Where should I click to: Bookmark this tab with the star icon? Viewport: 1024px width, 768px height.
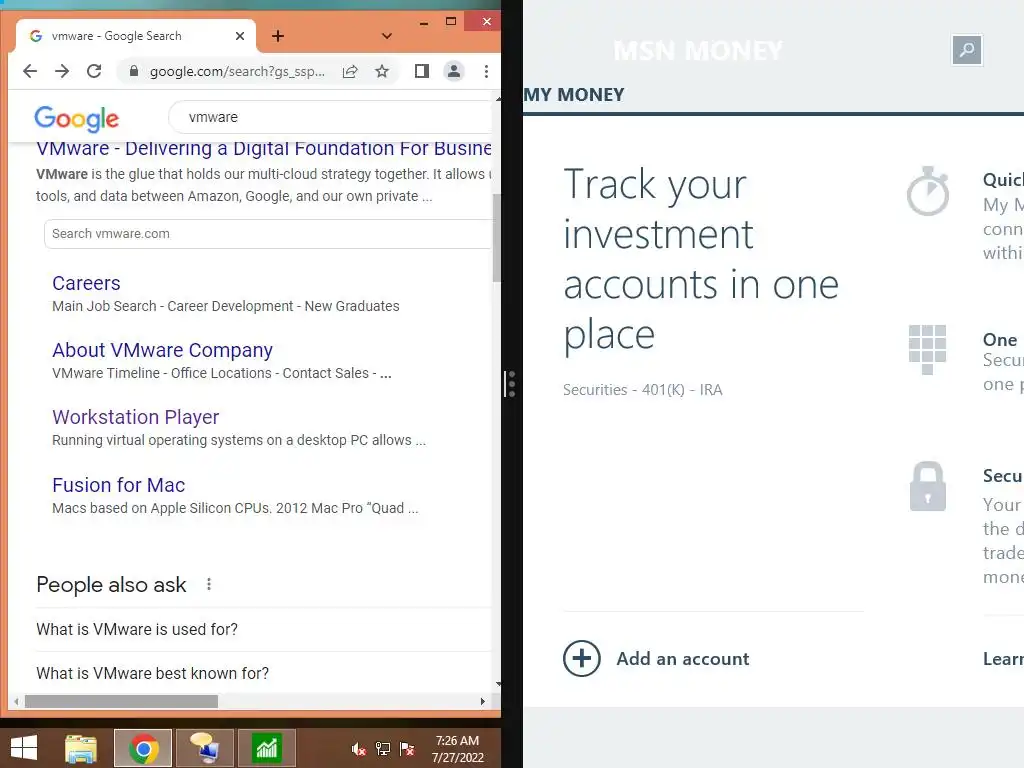click(x=382, y=71)
